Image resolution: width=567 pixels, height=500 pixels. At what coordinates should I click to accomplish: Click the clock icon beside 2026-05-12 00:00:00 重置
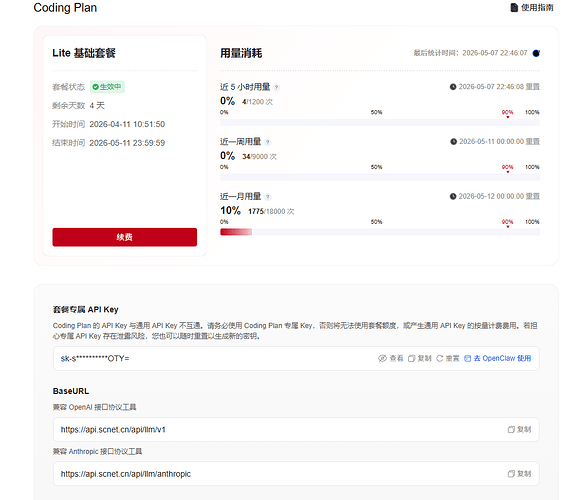[x=453, y=196]
